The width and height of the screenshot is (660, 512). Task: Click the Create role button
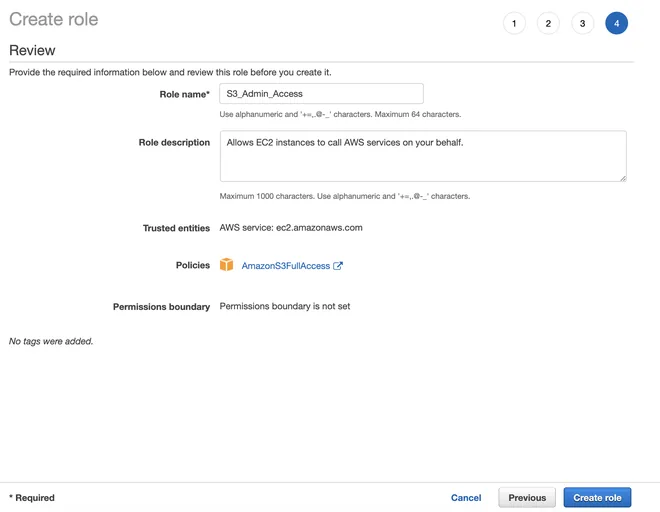(597, 498)
